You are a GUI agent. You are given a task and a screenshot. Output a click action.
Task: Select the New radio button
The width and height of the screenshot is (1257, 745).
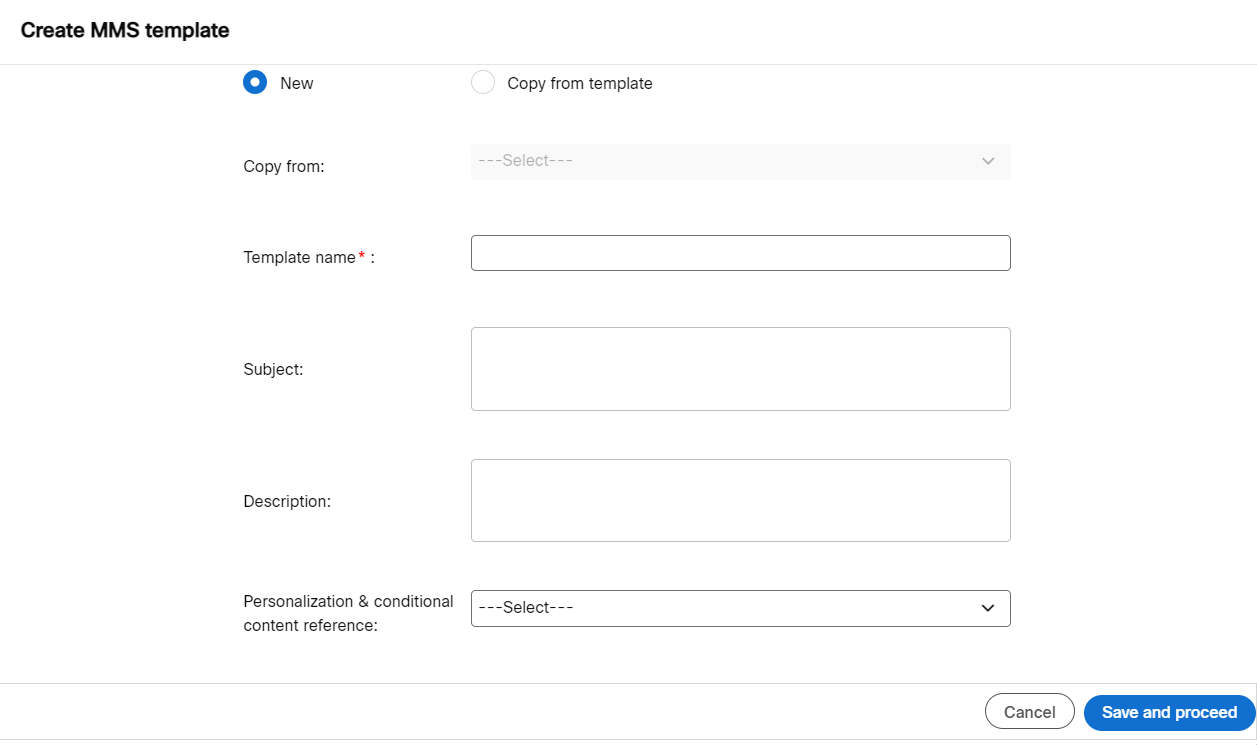255,82
